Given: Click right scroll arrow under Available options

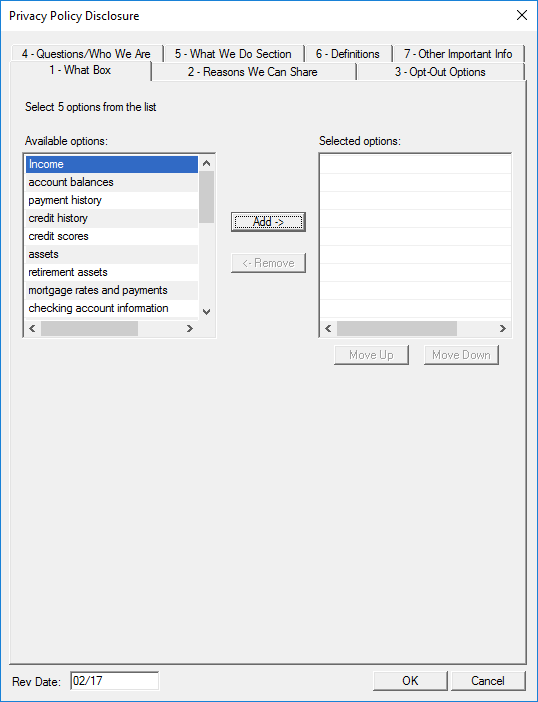Looking at the screenshot, I should [190, 329].
